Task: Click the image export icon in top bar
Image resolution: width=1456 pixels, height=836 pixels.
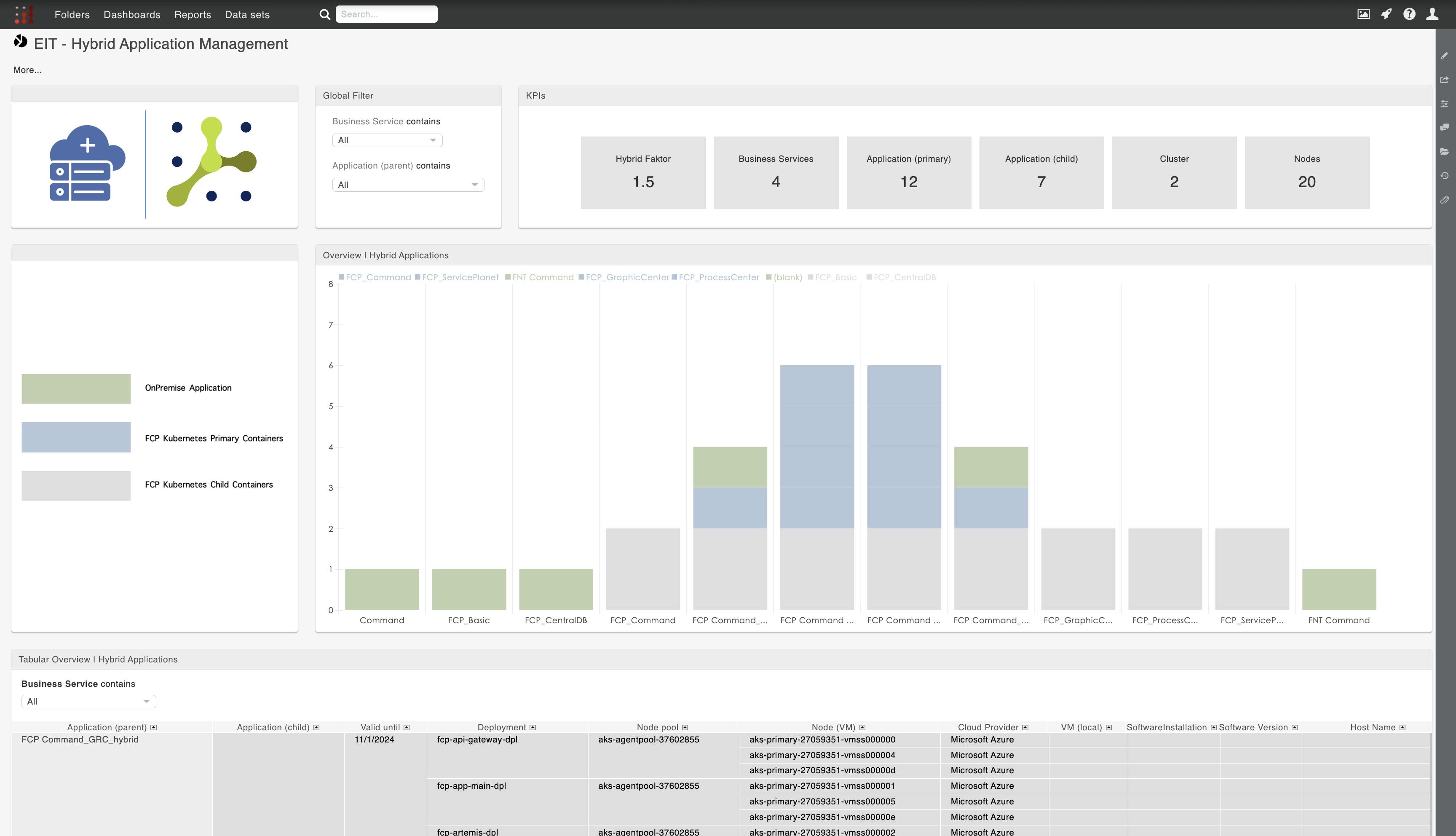Action: (1363, 14)
